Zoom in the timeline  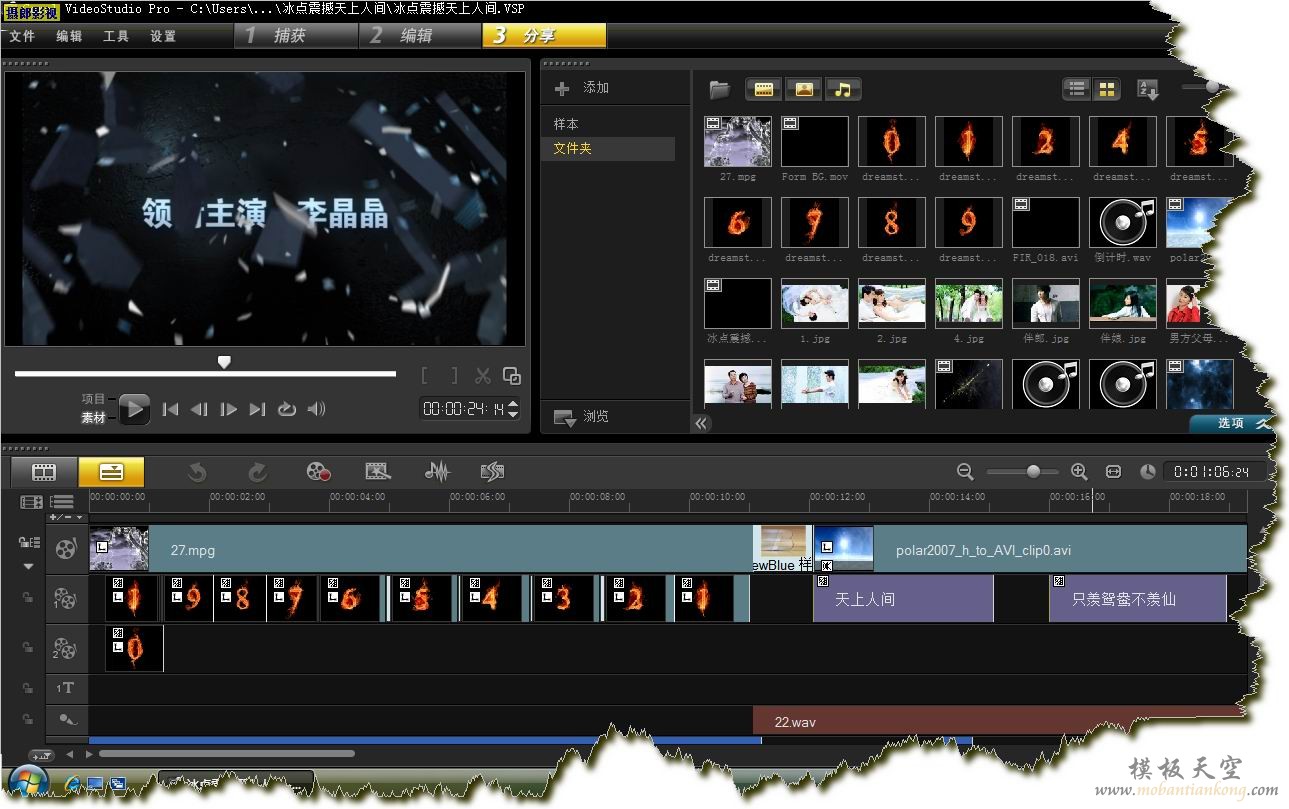(1079, 472)
